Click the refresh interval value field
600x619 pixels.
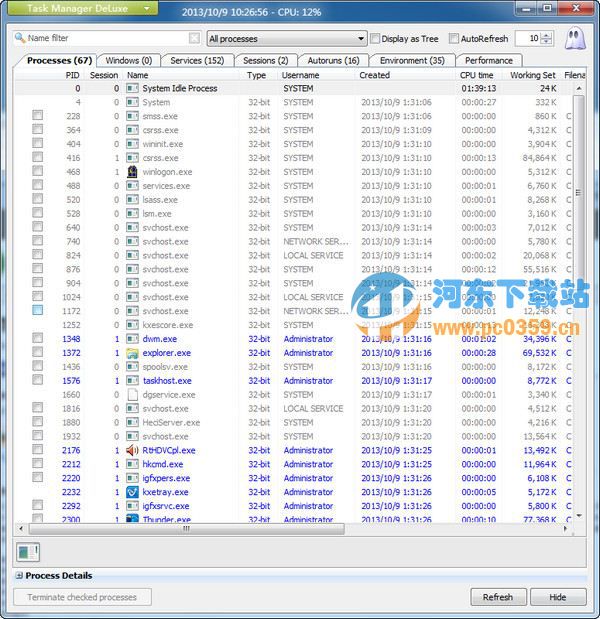coord(529,38)
